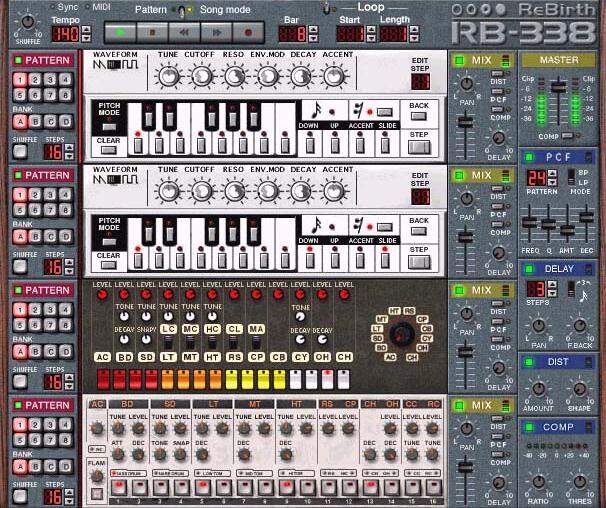Click the fast-forward transport button
The image size is (606, 508).
216,32
